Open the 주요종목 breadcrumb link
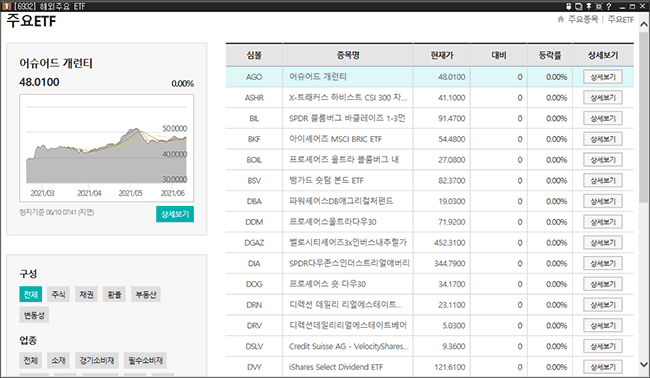The height and width of the screenshot is (378, 650). 583,19
